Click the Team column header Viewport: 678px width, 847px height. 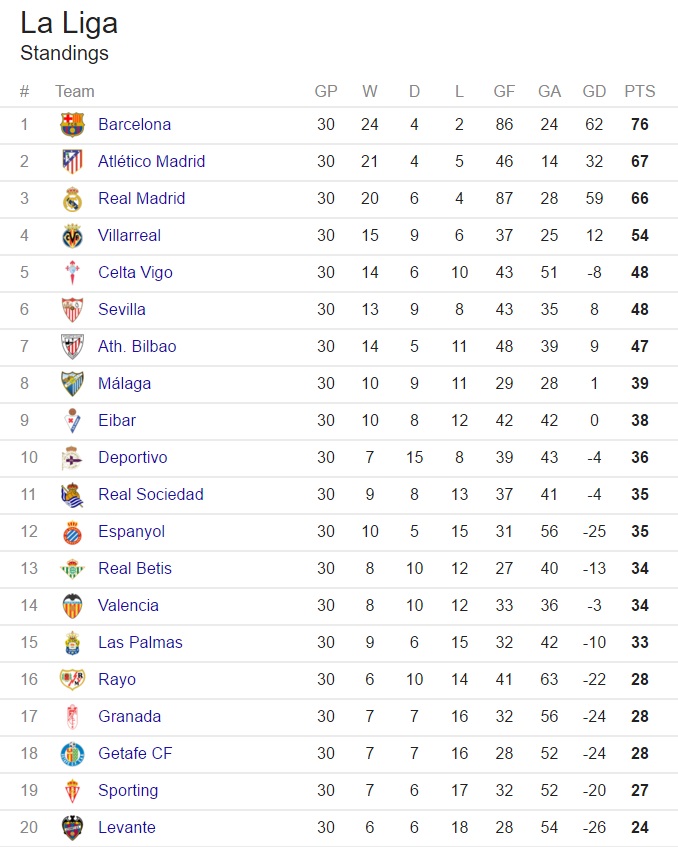75,92
